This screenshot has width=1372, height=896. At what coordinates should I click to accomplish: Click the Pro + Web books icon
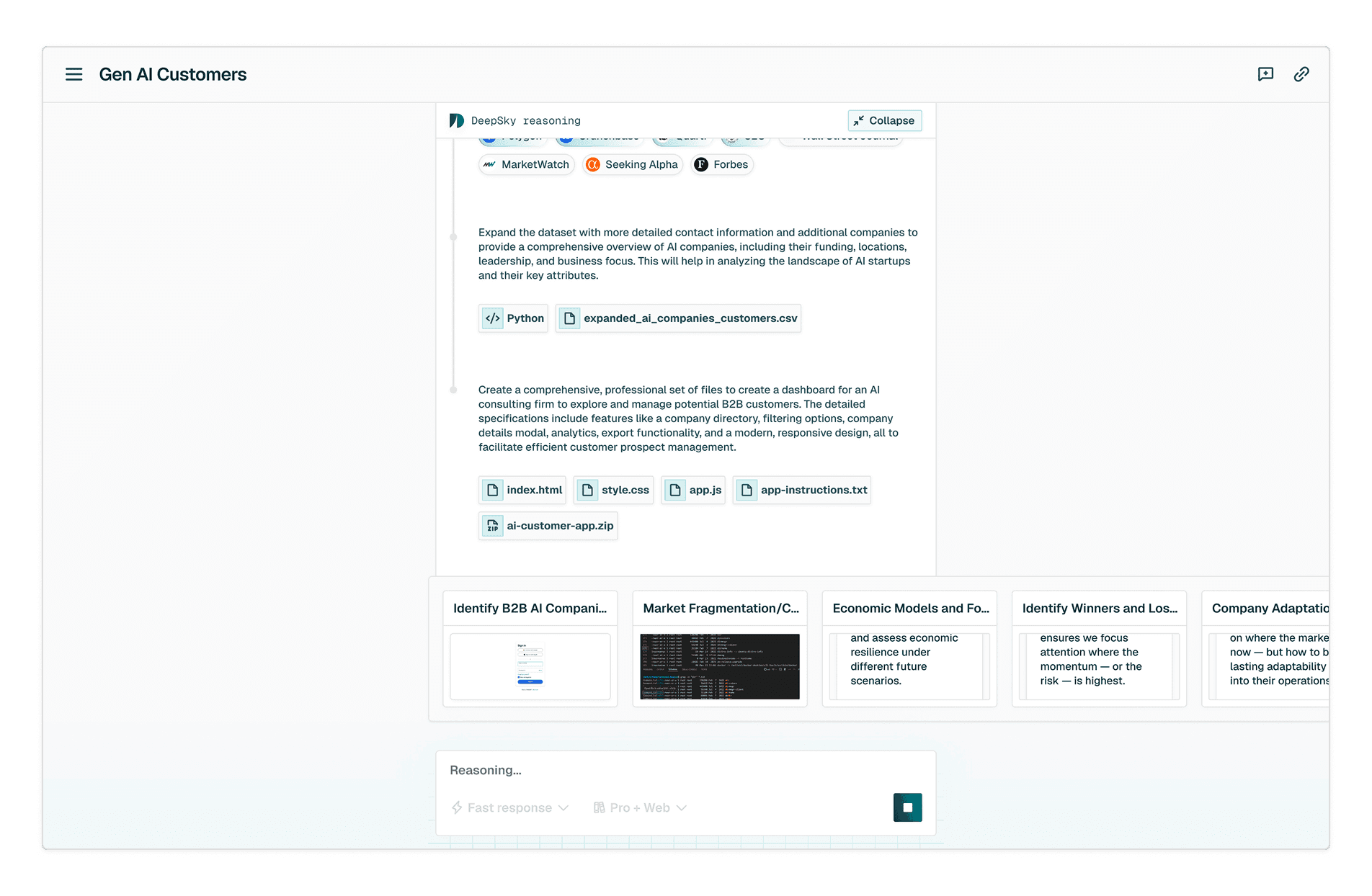click(x=600, y=808)
